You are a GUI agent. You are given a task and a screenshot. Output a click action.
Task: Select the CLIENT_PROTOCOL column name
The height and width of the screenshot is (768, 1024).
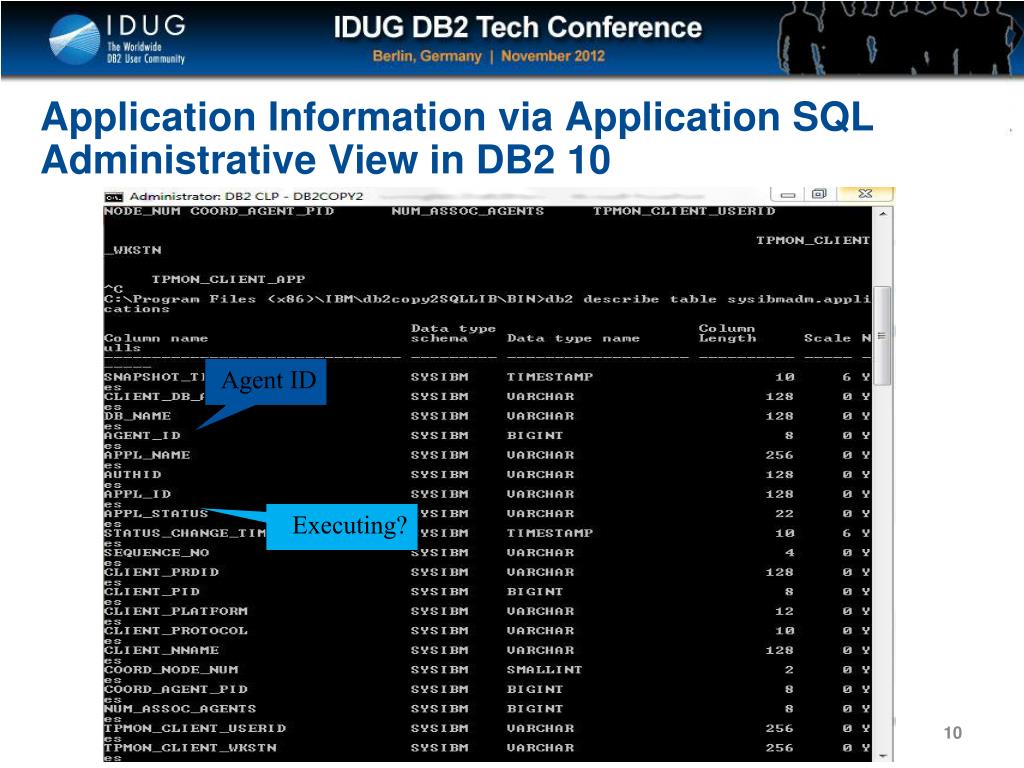coord(176,631)
